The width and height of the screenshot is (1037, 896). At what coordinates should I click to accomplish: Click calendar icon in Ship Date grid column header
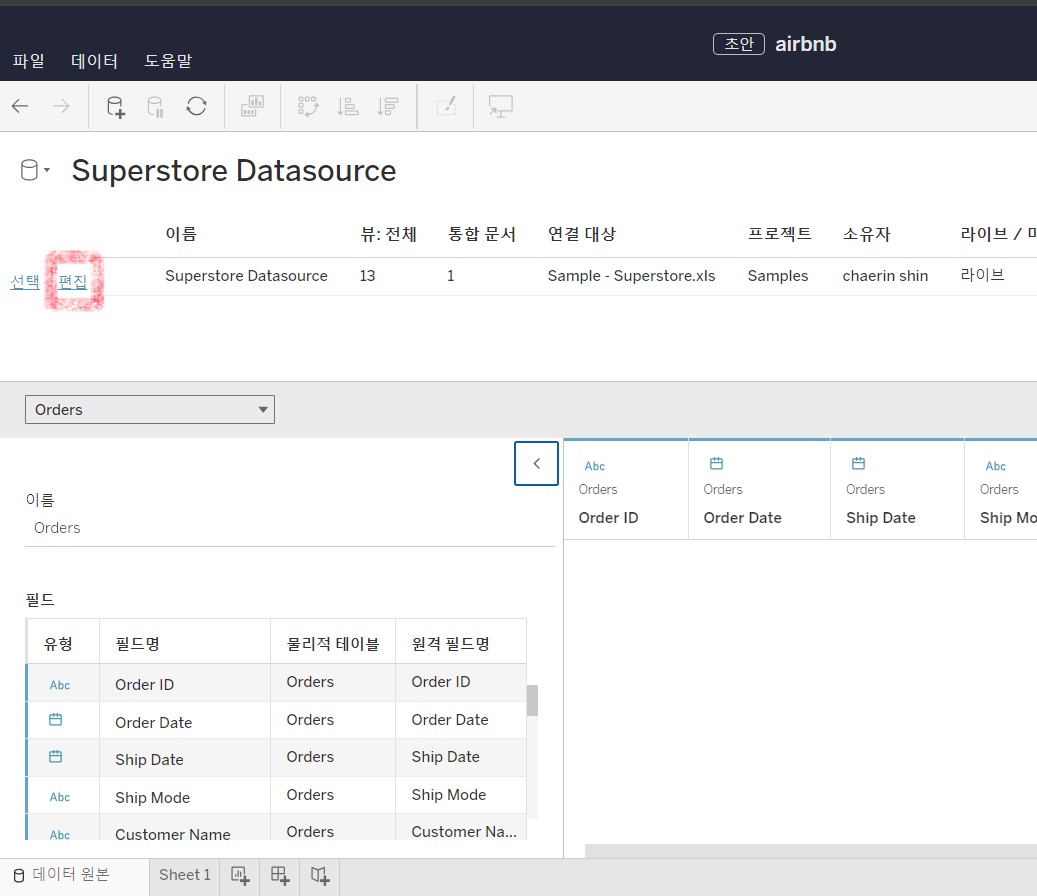click(x=858, y=464)
